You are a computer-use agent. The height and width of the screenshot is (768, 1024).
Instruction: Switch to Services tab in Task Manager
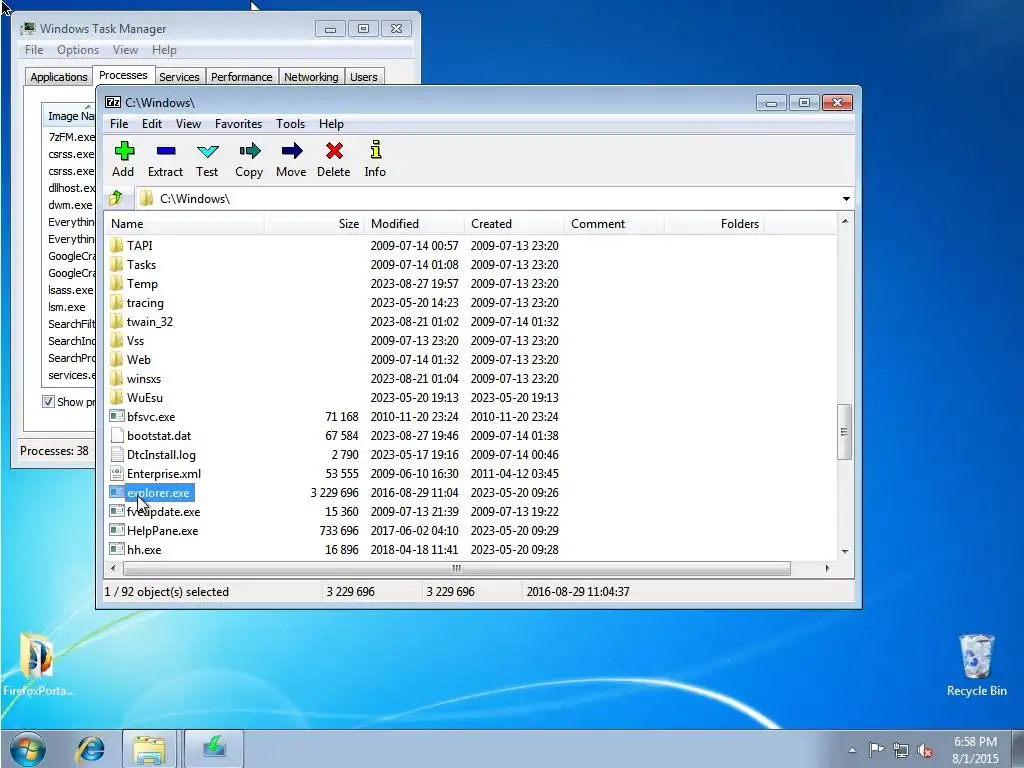(180, 77)
